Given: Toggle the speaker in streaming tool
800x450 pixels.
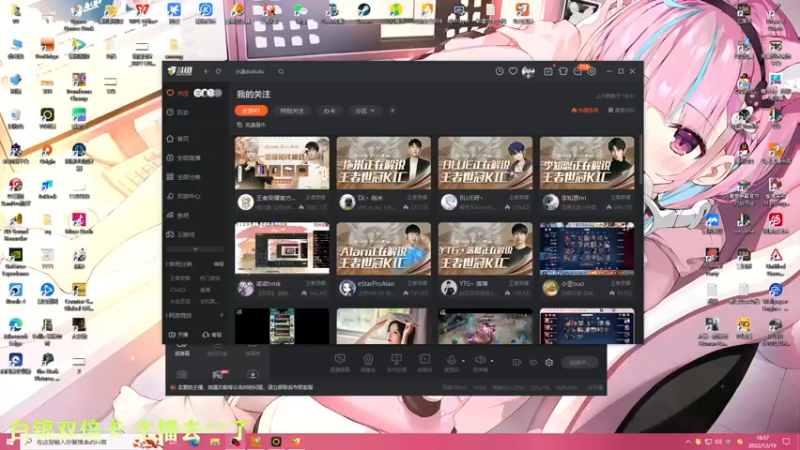Looking at the screenshot, I should (480, 363).
